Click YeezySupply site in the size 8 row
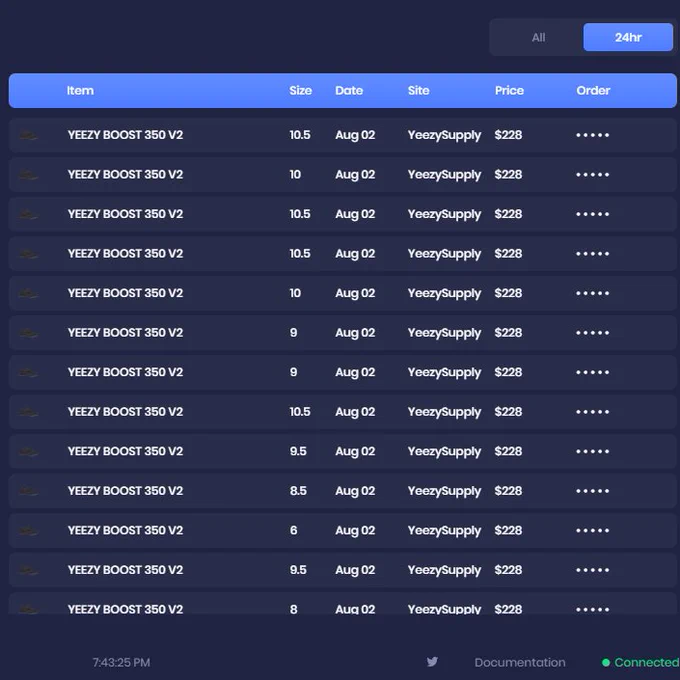 pos(445,609)
